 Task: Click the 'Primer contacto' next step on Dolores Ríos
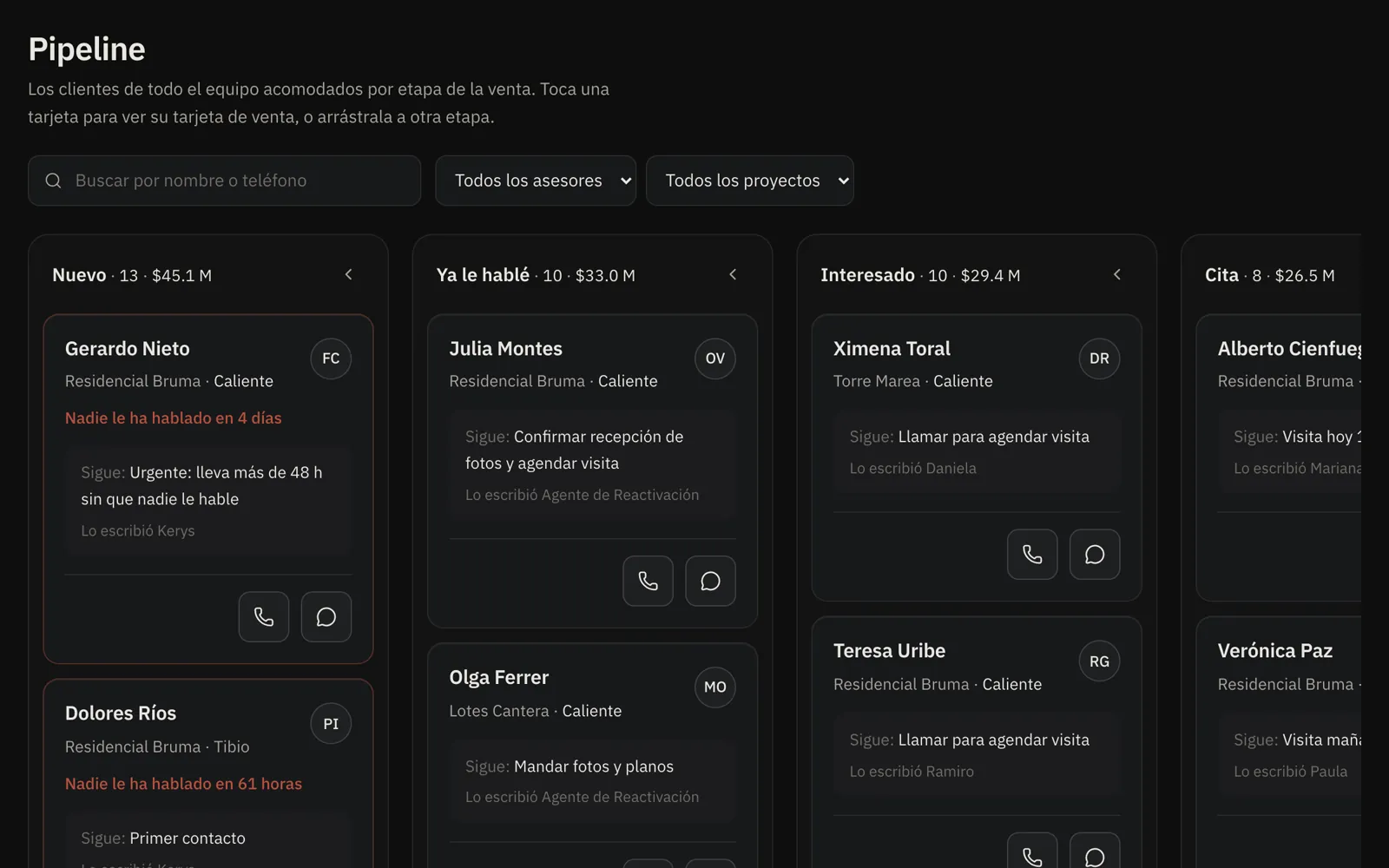coord(188,838)
